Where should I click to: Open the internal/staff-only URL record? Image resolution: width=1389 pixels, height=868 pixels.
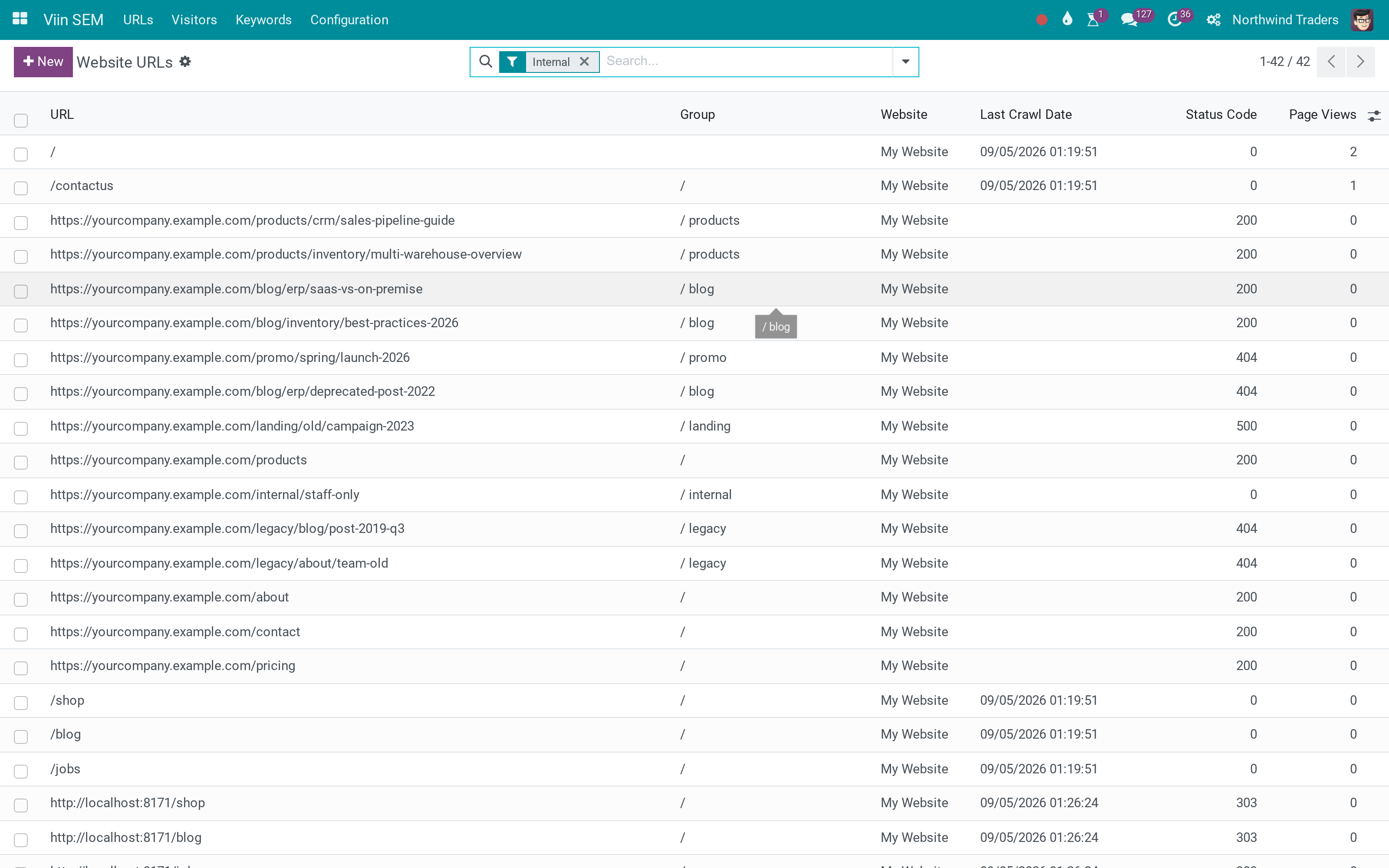(x=205, y=494)
